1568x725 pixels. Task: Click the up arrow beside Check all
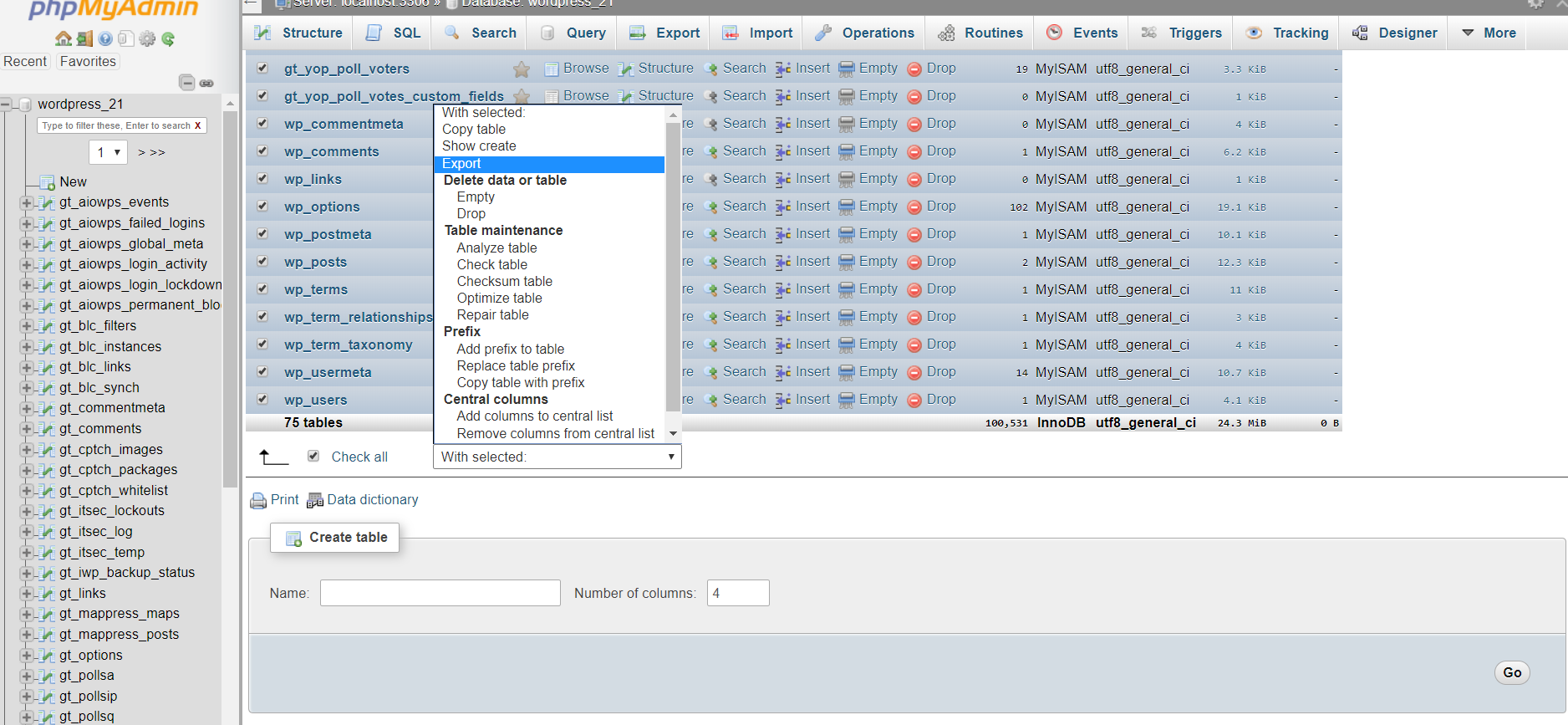coord(273,457)
